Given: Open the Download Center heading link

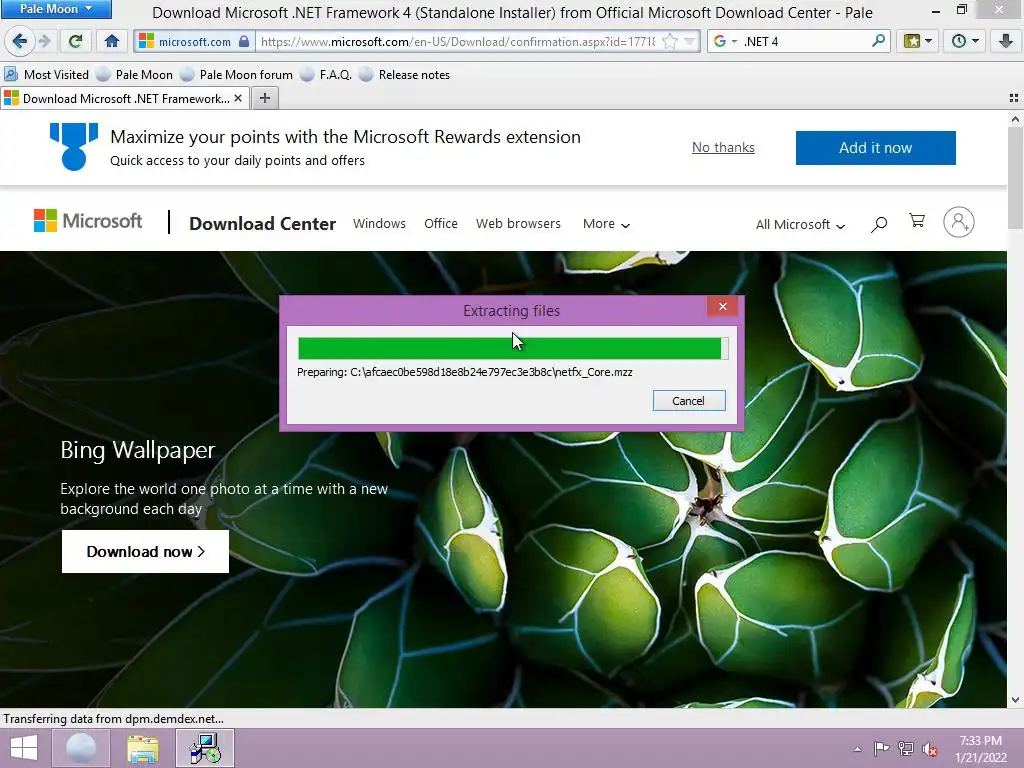Looking at the screenshot, I should pyautogui.click(x=263, y=223).
